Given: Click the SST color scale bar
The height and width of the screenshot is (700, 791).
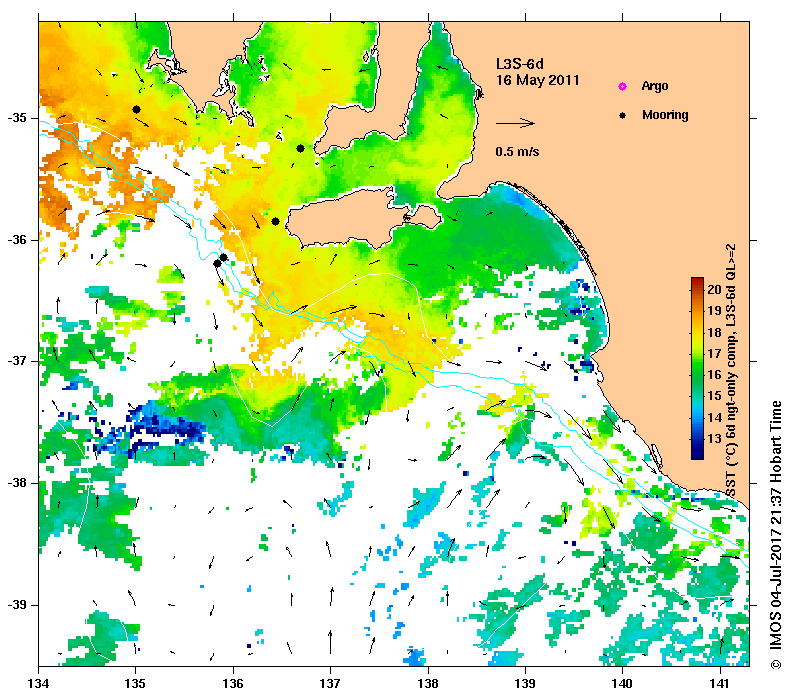Looking at the screenshot, I should click(x=697, y=368).
